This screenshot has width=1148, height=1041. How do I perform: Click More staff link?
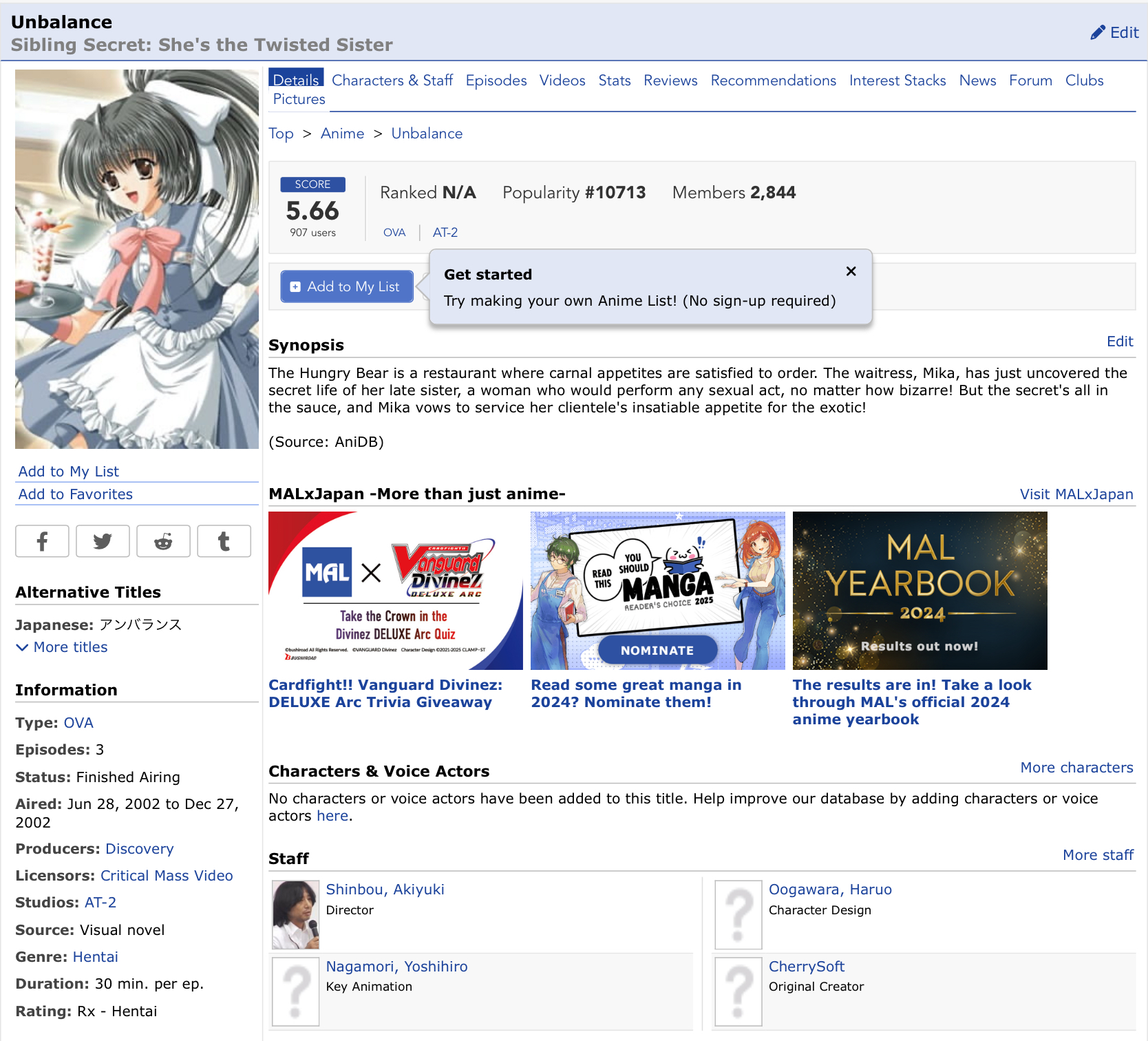click(x=1098, y=855)
